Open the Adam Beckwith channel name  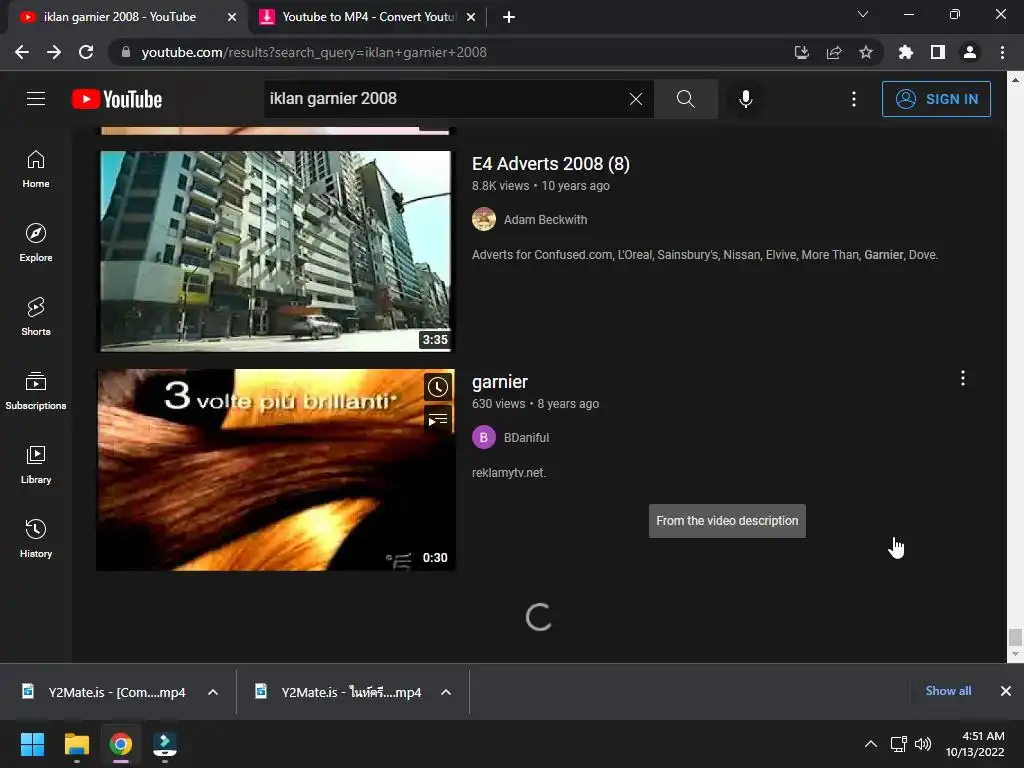click(x=545, y=219)
